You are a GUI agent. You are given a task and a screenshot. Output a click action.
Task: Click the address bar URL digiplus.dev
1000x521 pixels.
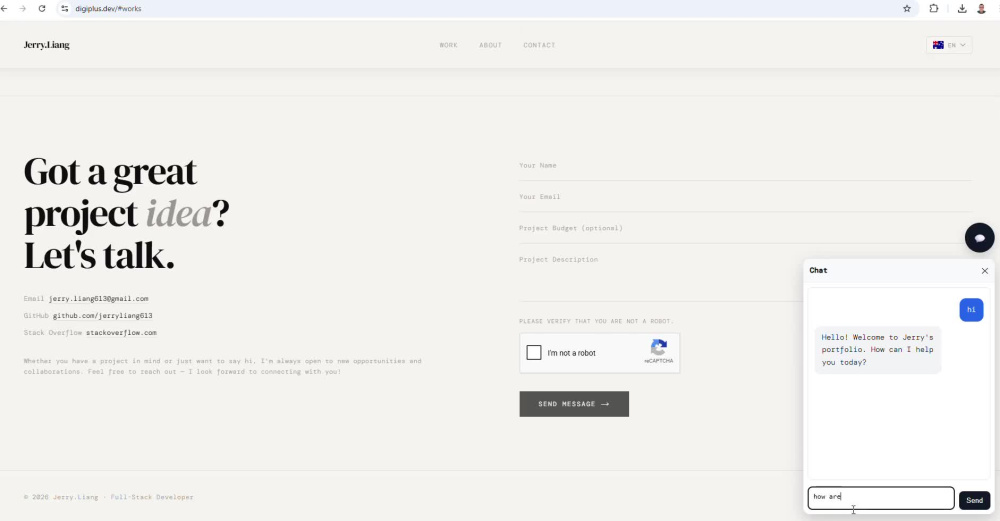pos(108,9)
